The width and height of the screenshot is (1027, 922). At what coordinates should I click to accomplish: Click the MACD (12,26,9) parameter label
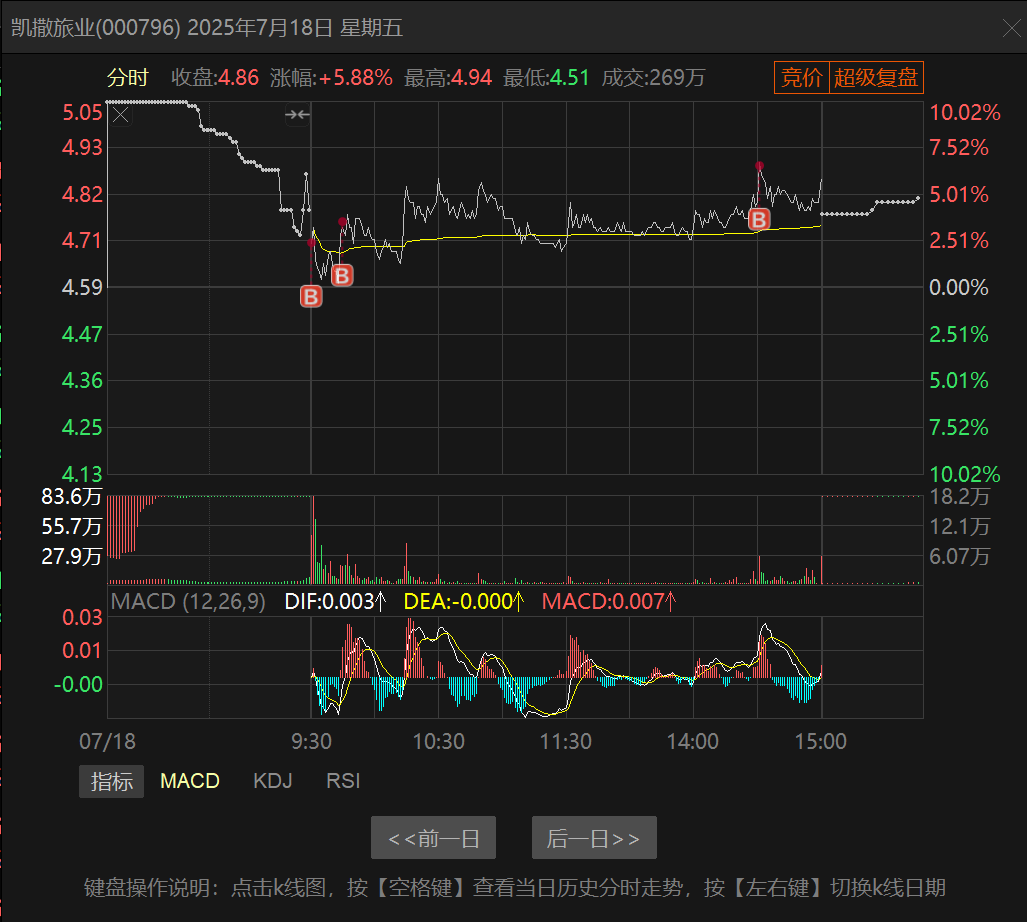click(x=188, y=601)
